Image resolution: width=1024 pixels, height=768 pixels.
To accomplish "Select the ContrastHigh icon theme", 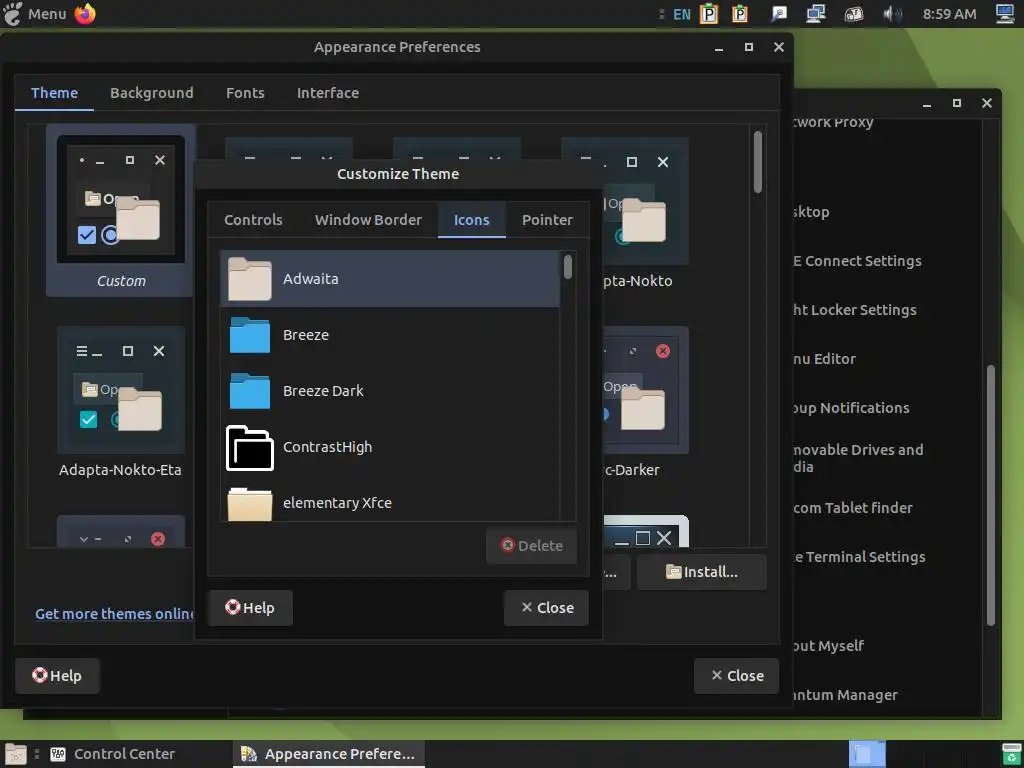I will pos(390,447).
